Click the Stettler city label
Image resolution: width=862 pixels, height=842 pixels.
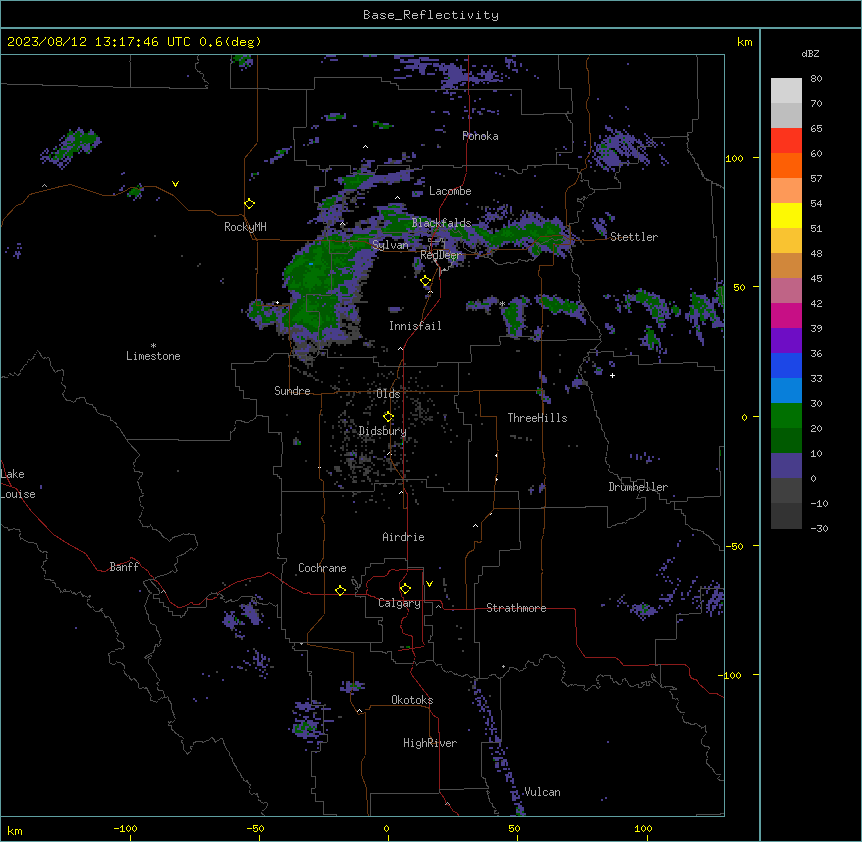[634, 237]
